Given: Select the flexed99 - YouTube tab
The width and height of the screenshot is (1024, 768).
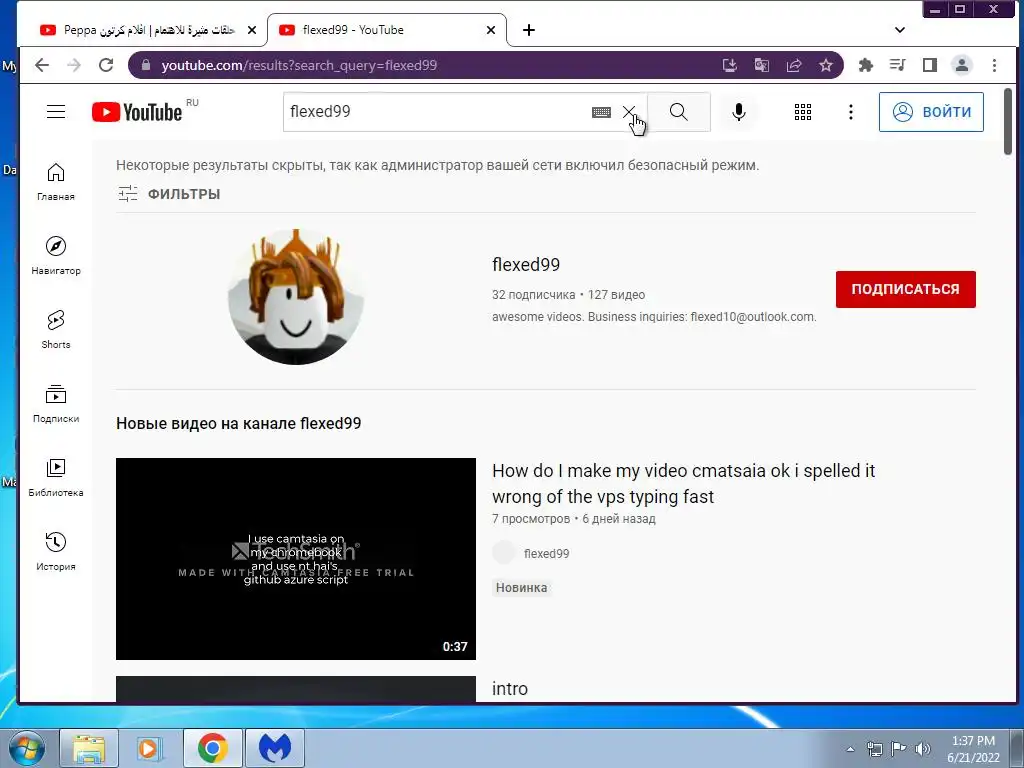Looking at the screenshot, I should pyautogui.click(x=387, y=30).
